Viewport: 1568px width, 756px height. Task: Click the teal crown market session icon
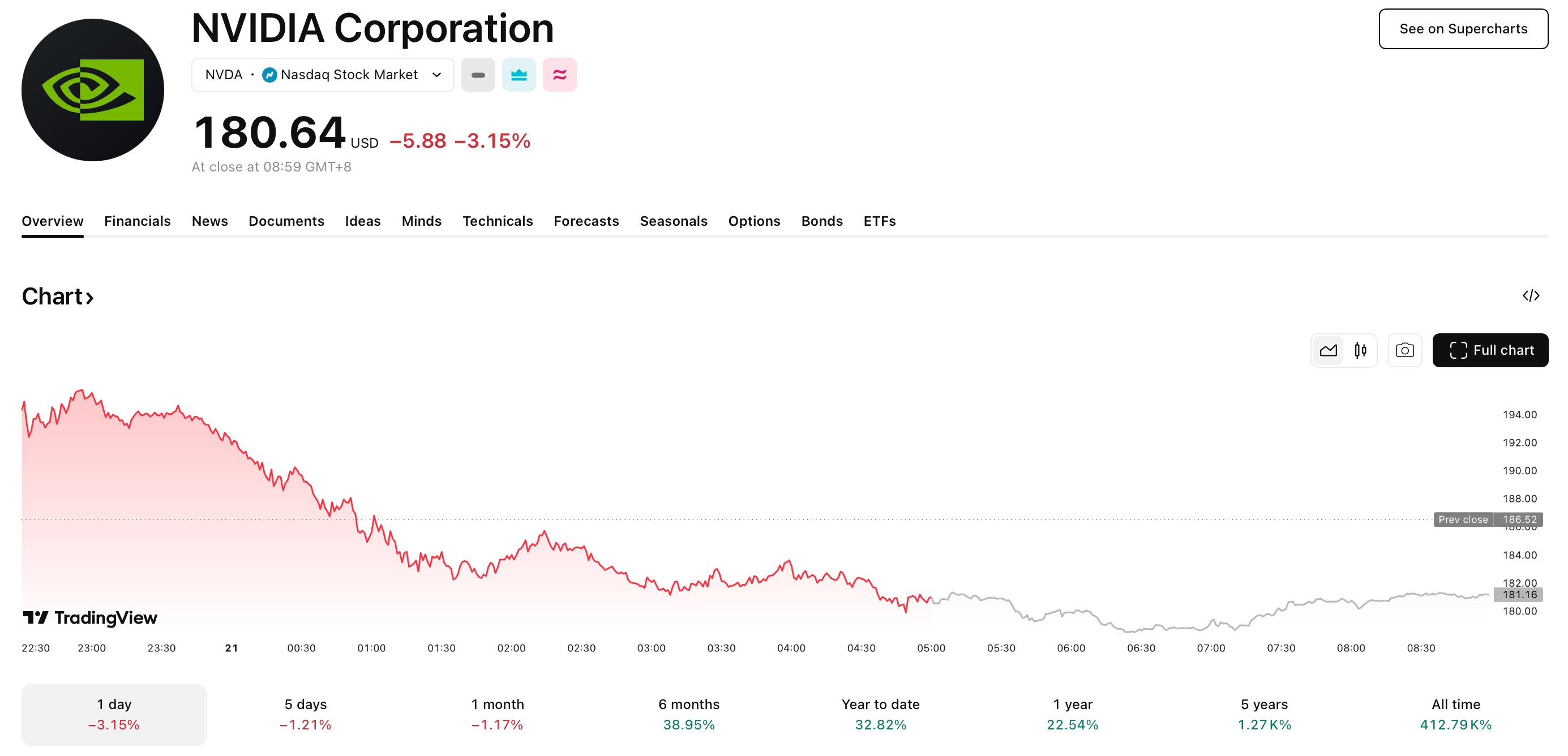[519, 74]
